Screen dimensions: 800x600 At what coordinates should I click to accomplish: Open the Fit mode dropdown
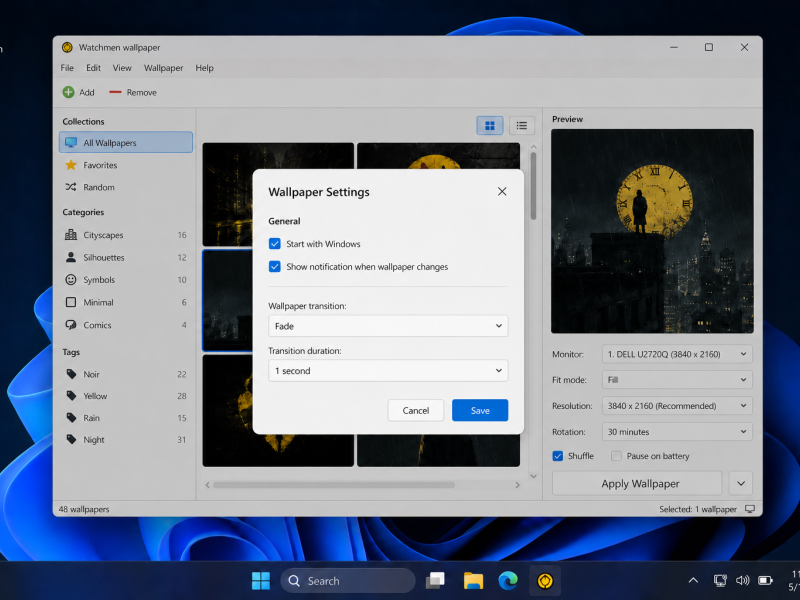pyautogui.click(x=677, y=380)
